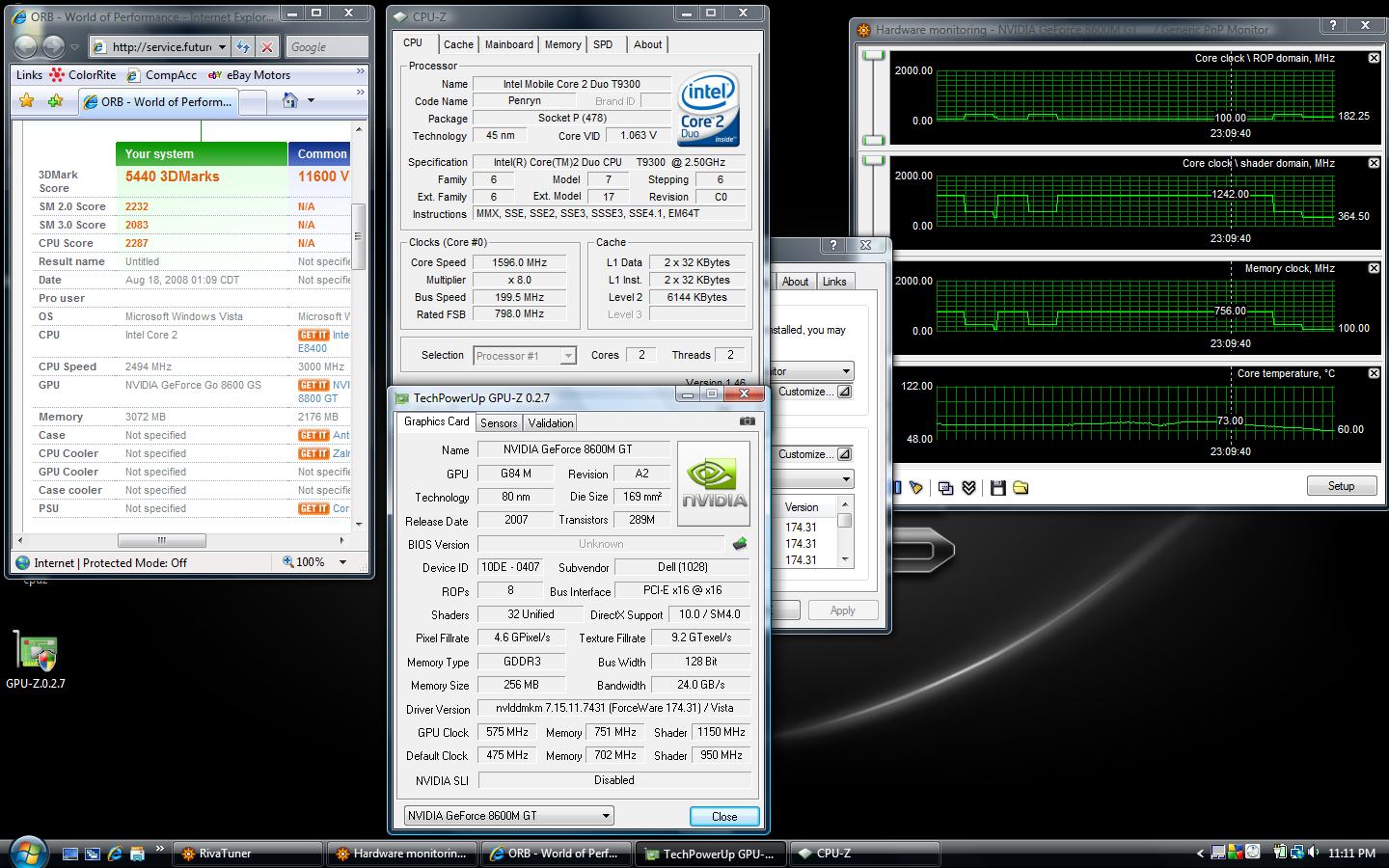
Task: Click the double down chevron icon in monitoring
Action: [969, 488]
